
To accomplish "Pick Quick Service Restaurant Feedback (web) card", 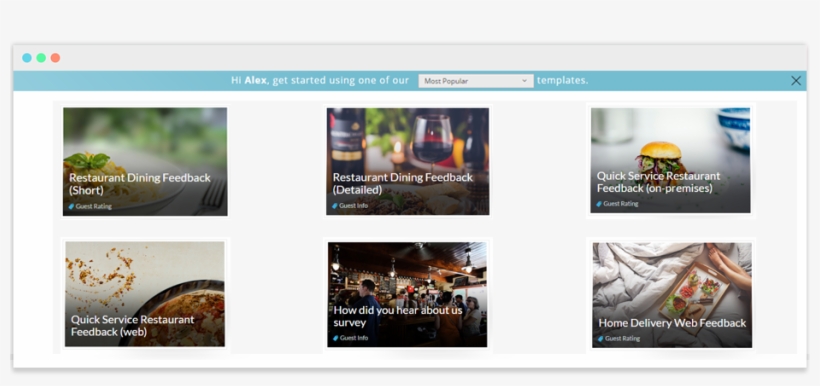I will pyautogui.click(x=145, y=293).
